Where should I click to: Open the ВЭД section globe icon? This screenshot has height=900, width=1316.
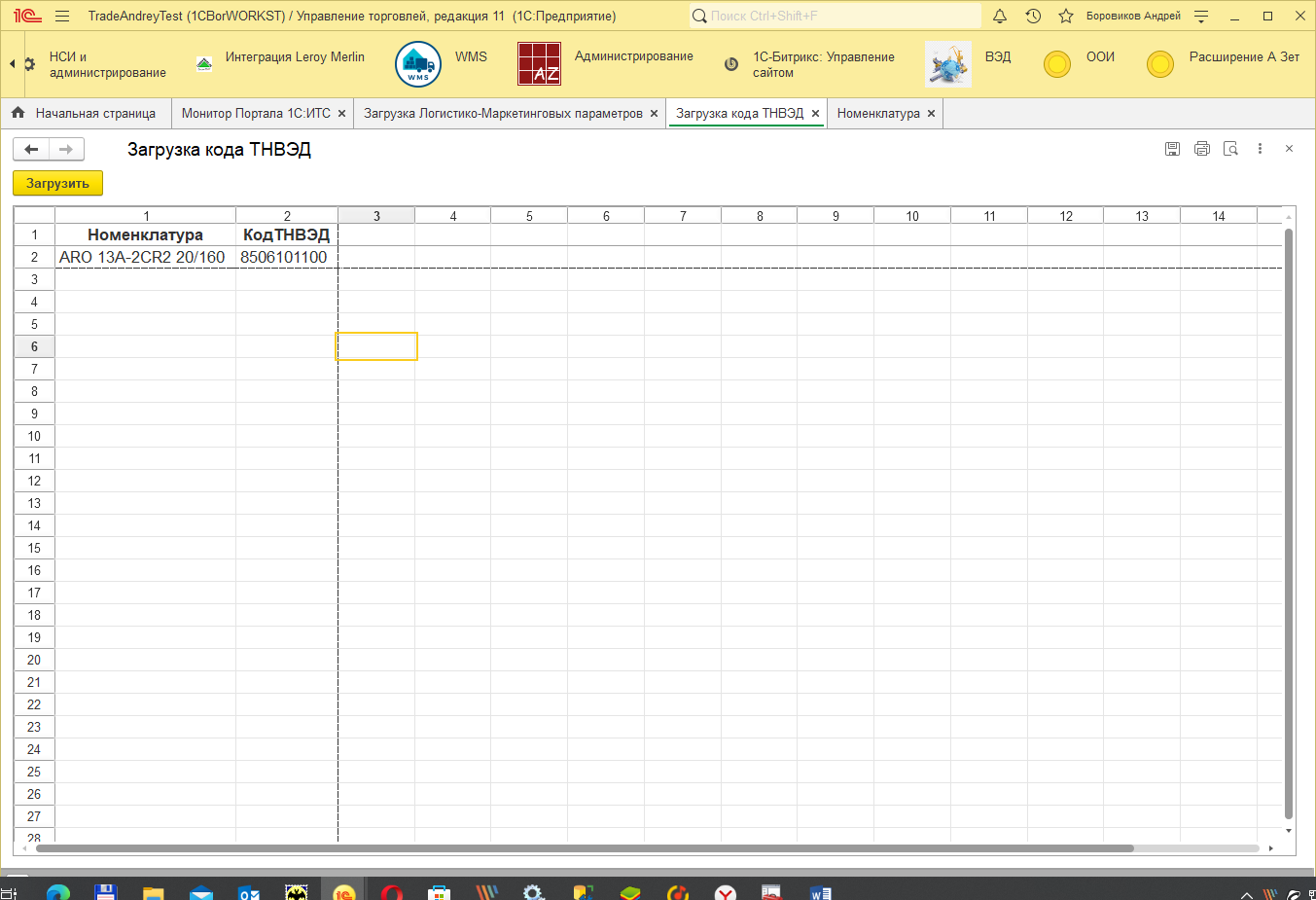(947, 64)
